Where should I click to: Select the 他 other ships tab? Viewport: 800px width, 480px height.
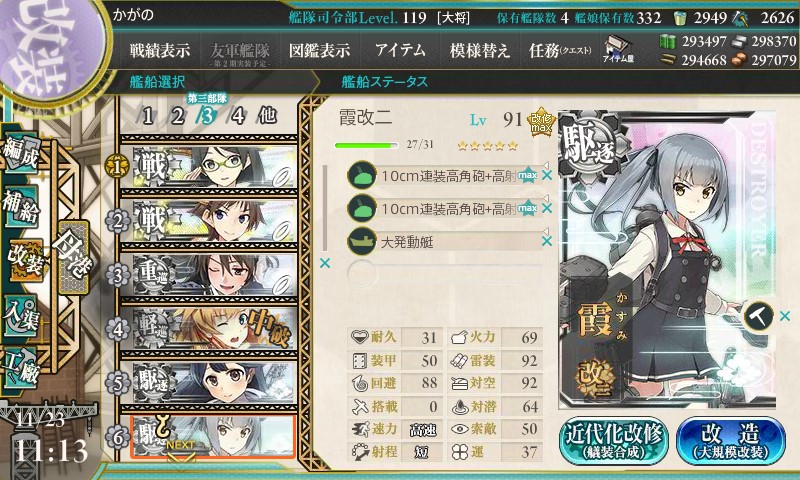pos(267,116)
